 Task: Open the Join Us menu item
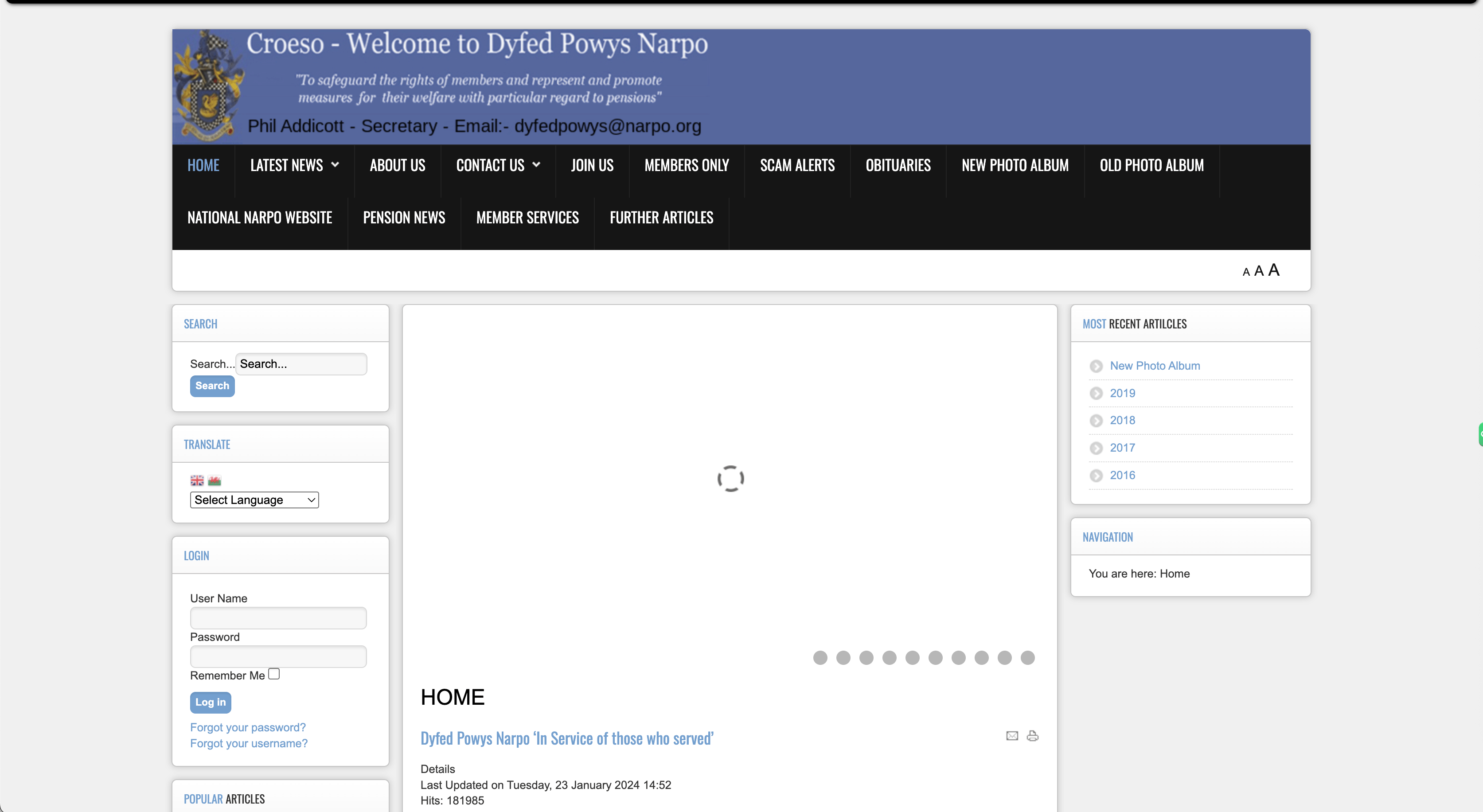(x=593, y=166)
